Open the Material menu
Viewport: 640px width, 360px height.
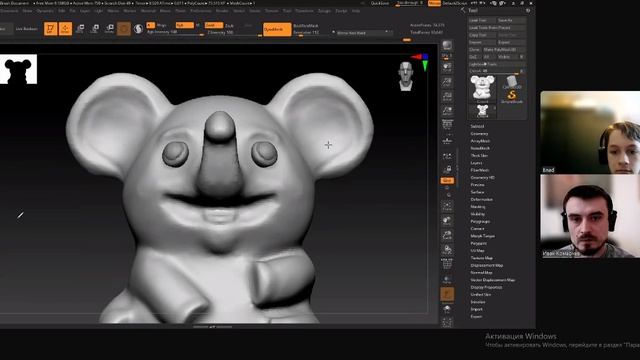[x=148, y=11]
